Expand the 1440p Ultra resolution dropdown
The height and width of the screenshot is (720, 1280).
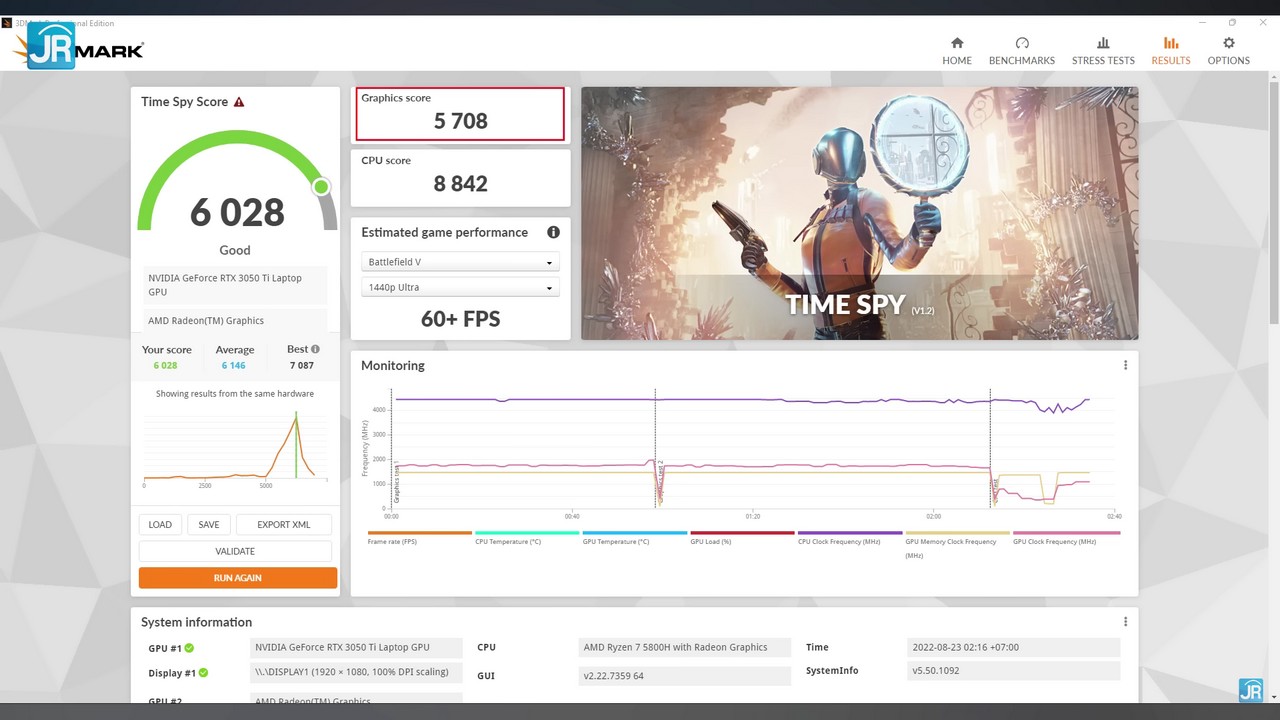pyautogui.click(x=460, y=288)
